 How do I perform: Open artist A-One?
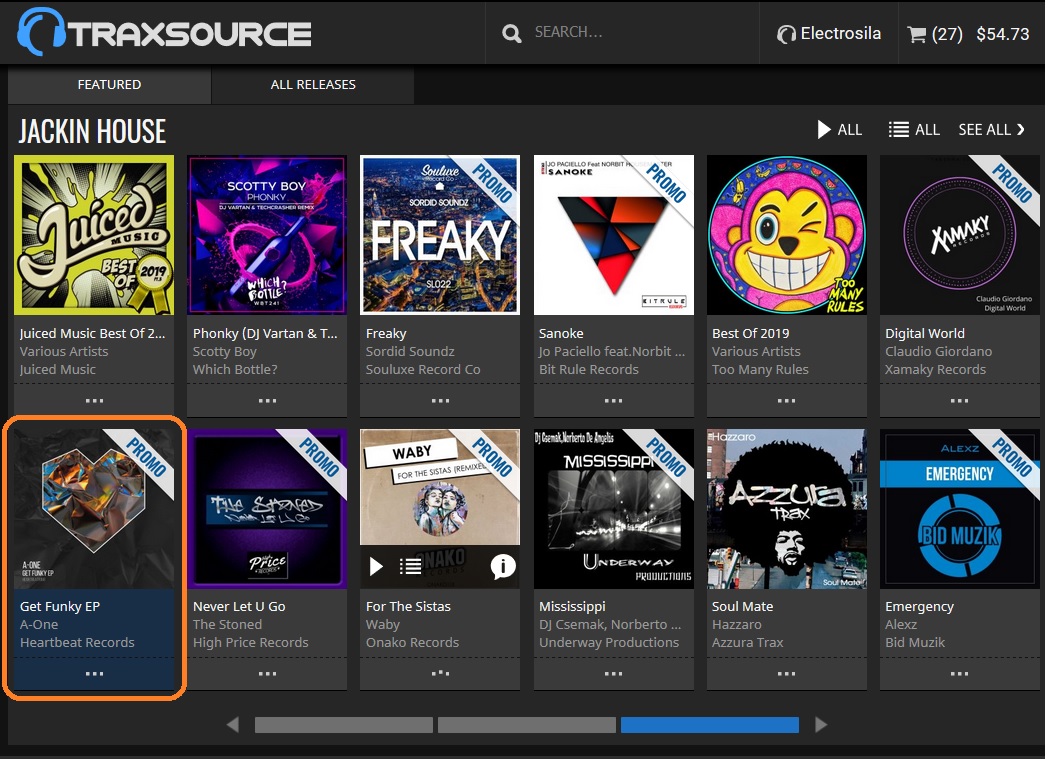39,624
